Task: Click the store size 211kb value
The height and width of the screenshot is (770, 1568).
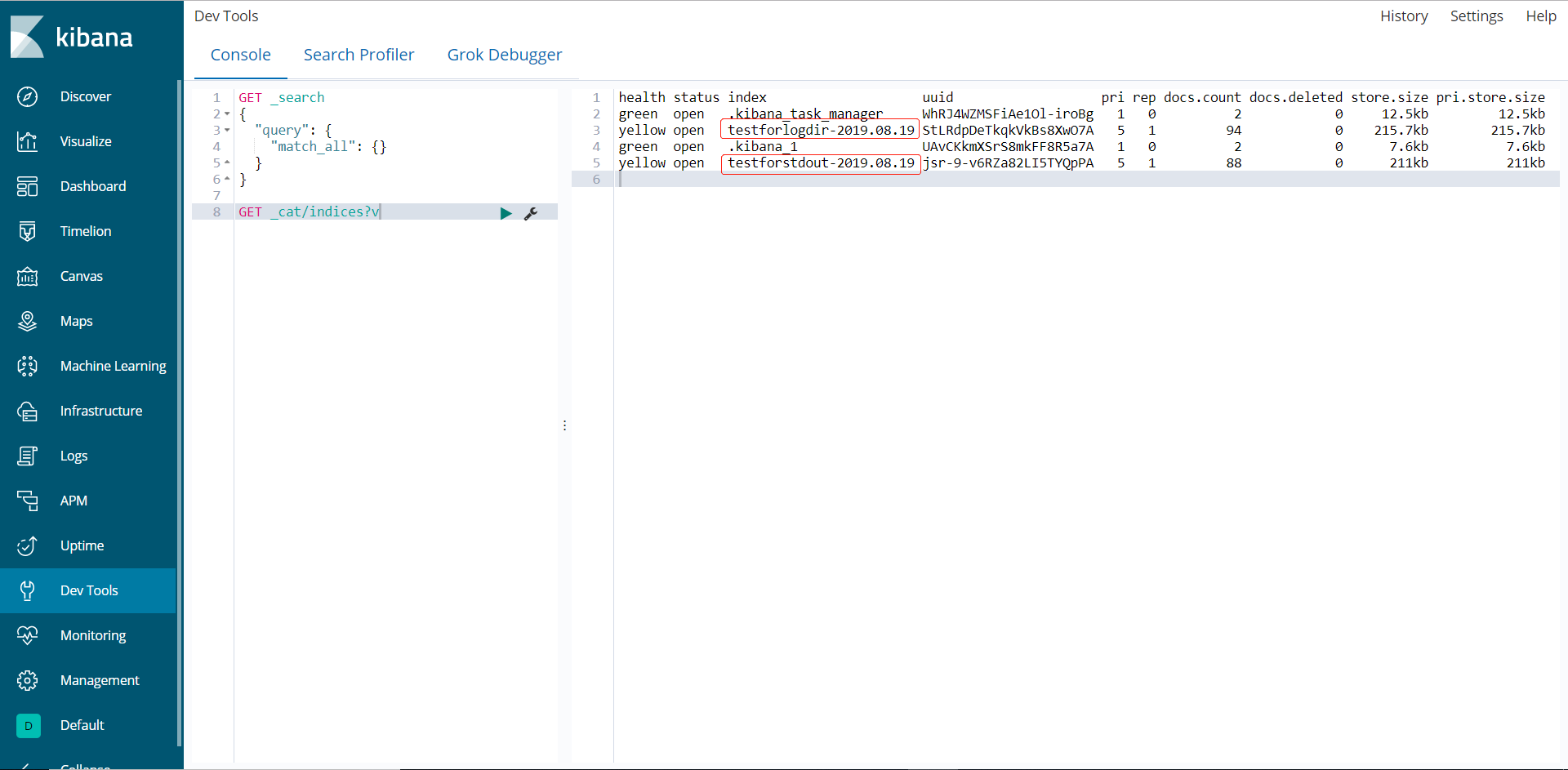Action: point(1409,163)
